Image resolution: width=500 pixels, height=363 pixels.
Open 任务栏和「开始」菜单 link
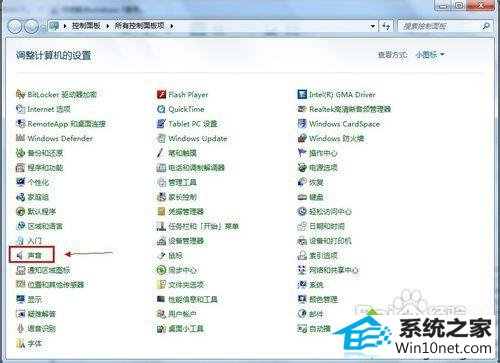(204, 226)
